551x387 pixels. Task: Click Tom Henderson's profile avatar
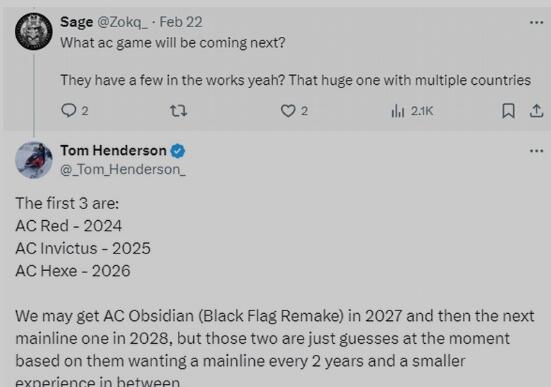tap(34, 160)
